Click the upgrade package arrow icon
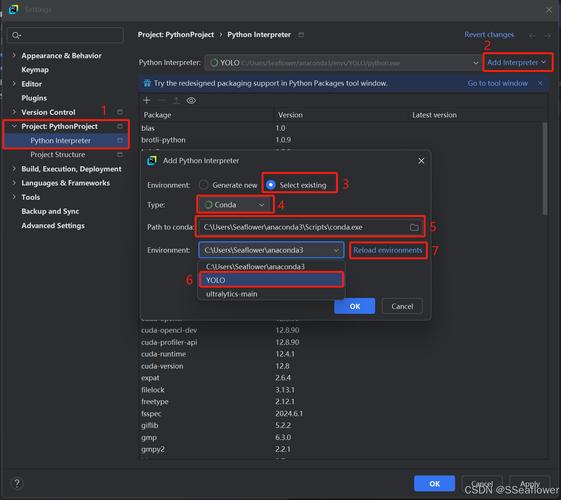Viewport: 561px width, 500px height. click(x=176, y=101)
